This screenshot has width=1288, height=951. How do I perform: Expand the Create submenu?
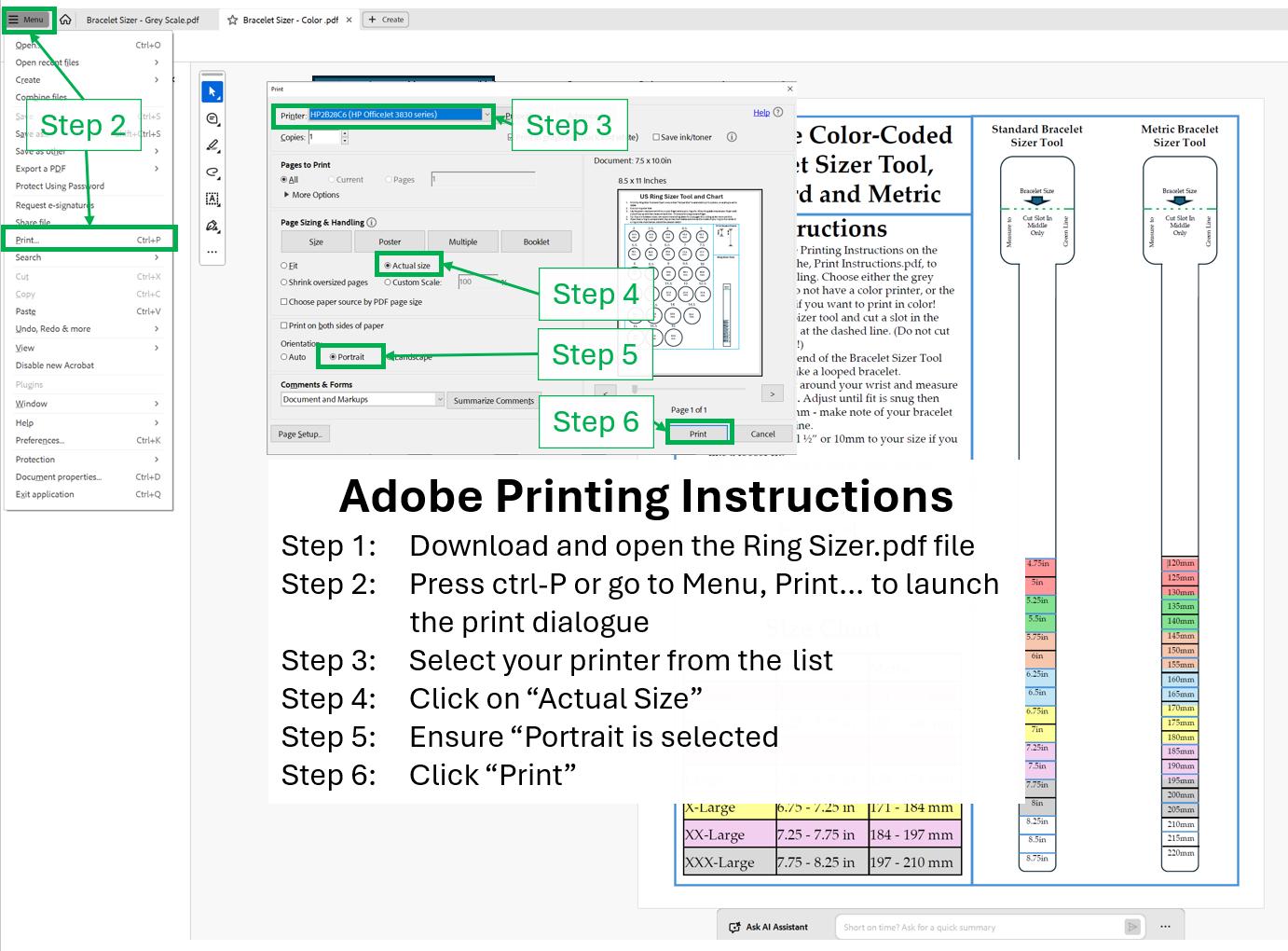88,80
